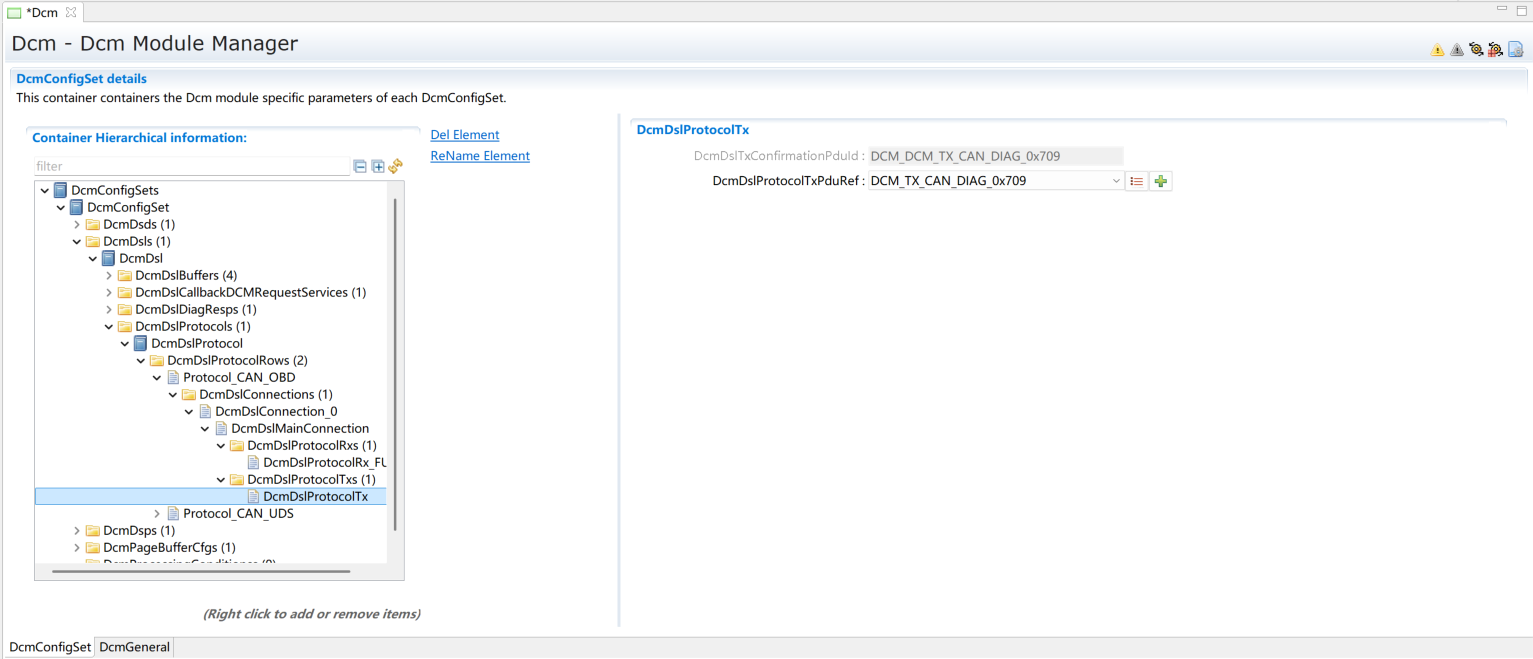Viewport: 1533px width, 659px height.
Task: Click the collapse all tree icon
Action: (360, 166)
